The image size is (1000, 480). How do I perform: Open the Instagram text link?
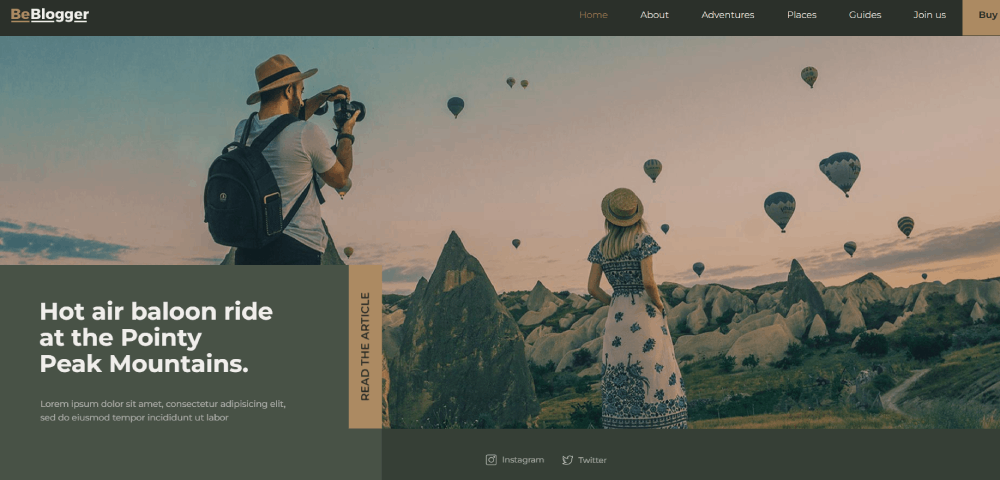[523, 460]
